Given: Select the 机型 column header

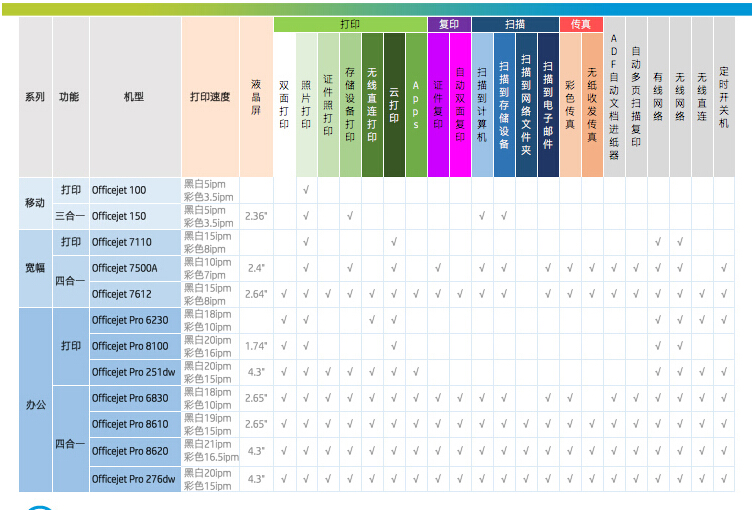Looking at the screenshot, I should (x=135, y=97).
